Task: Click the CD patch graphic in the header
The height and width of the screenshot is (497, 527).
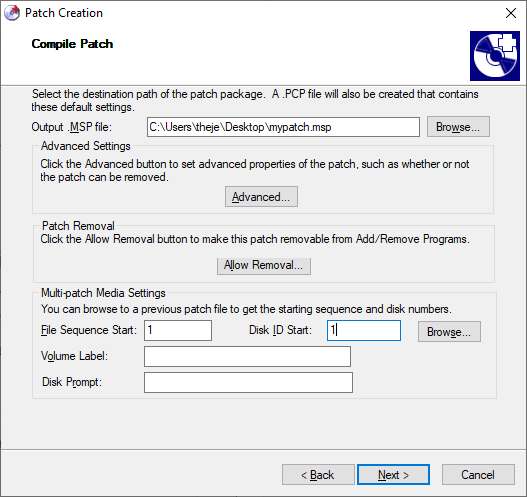Action: (x=495, y=56)
